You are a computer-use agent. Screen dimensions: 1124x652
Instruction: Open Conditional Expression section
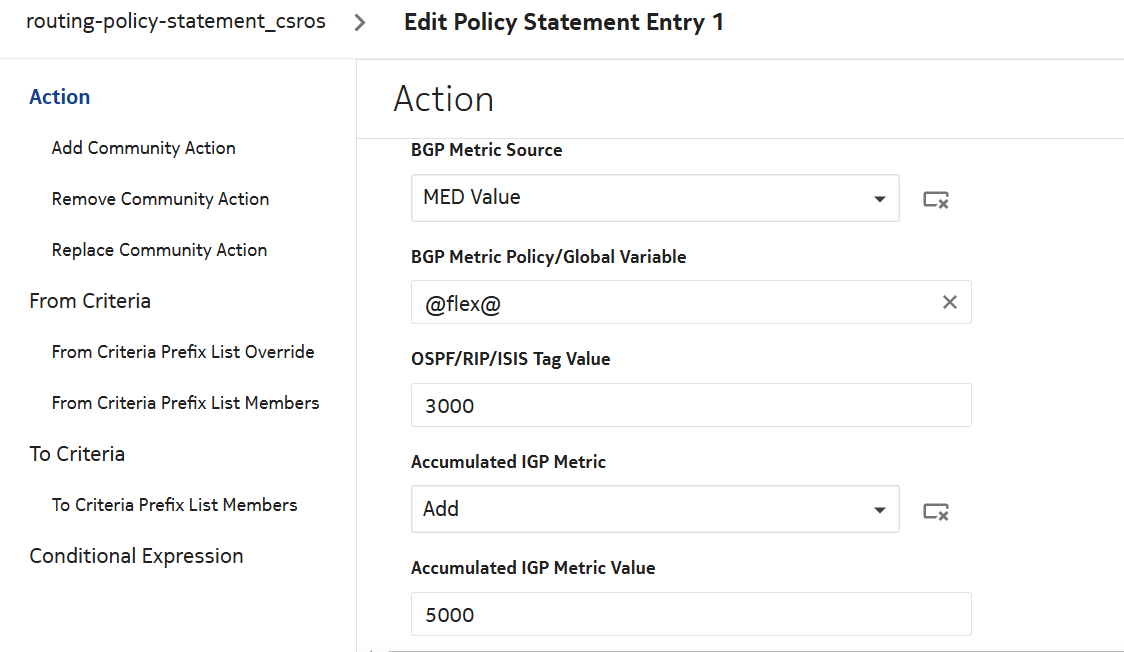point(136,556)
